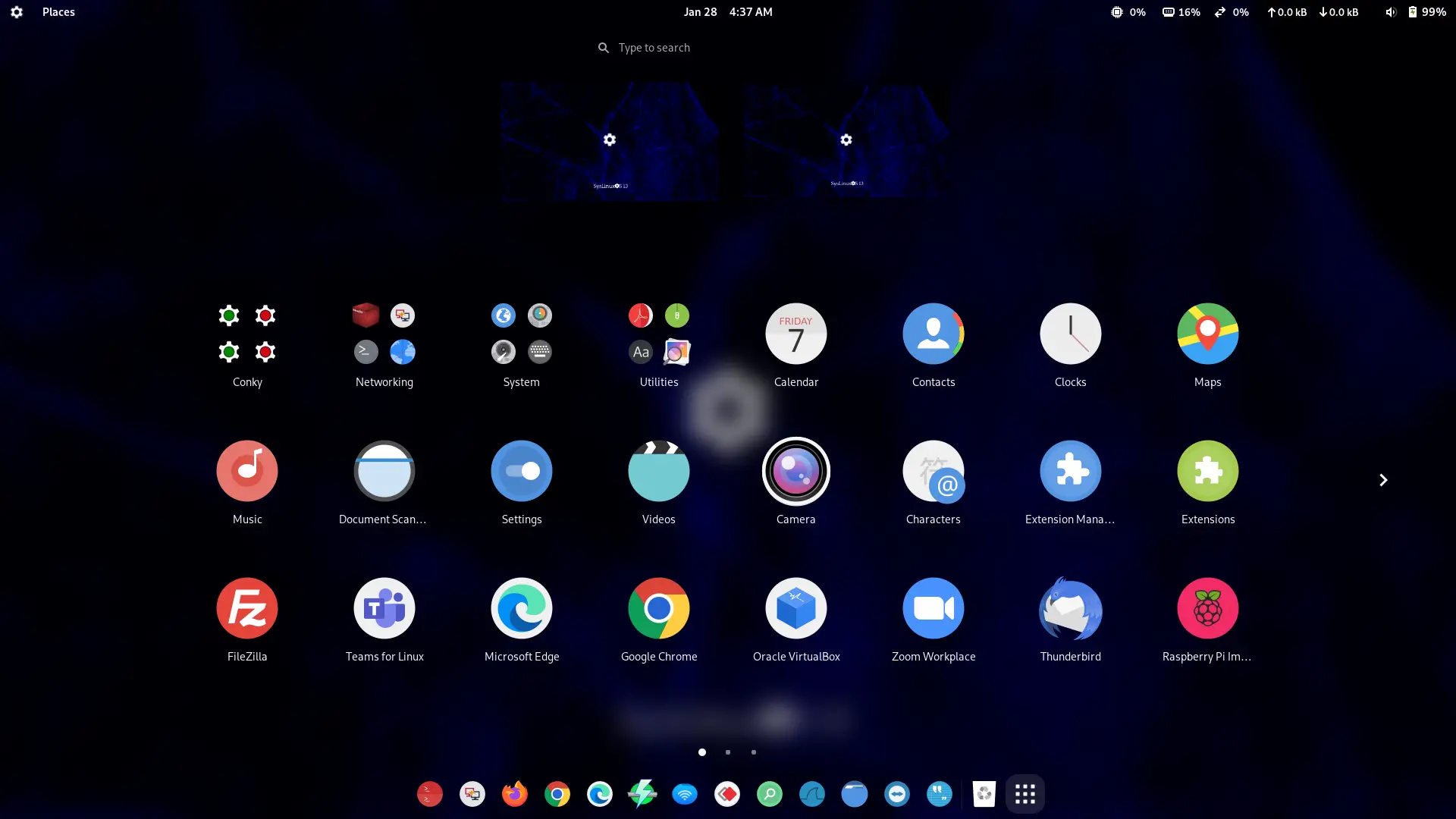The width and height of the screenshot is (1456, 819).
Task: Open Thunderbird mail client
Action: click(1070, 607)
